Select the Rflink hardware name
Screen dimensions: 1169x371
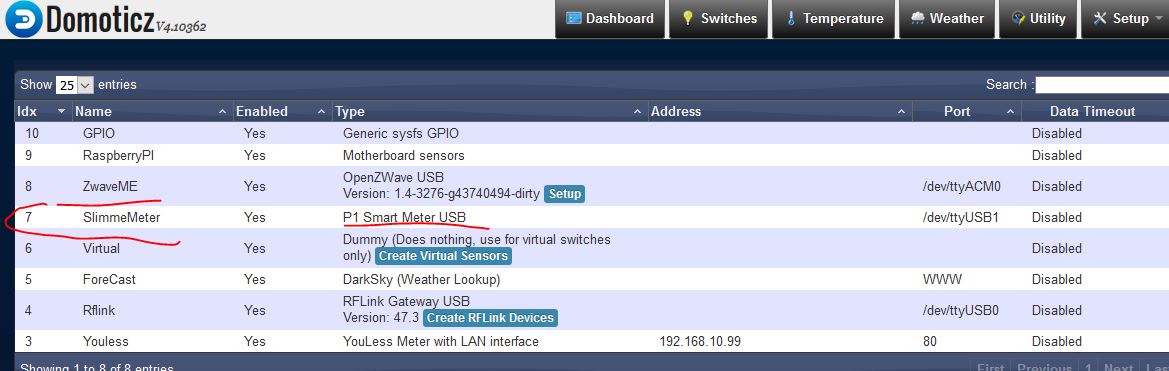(x=99, y=310)
